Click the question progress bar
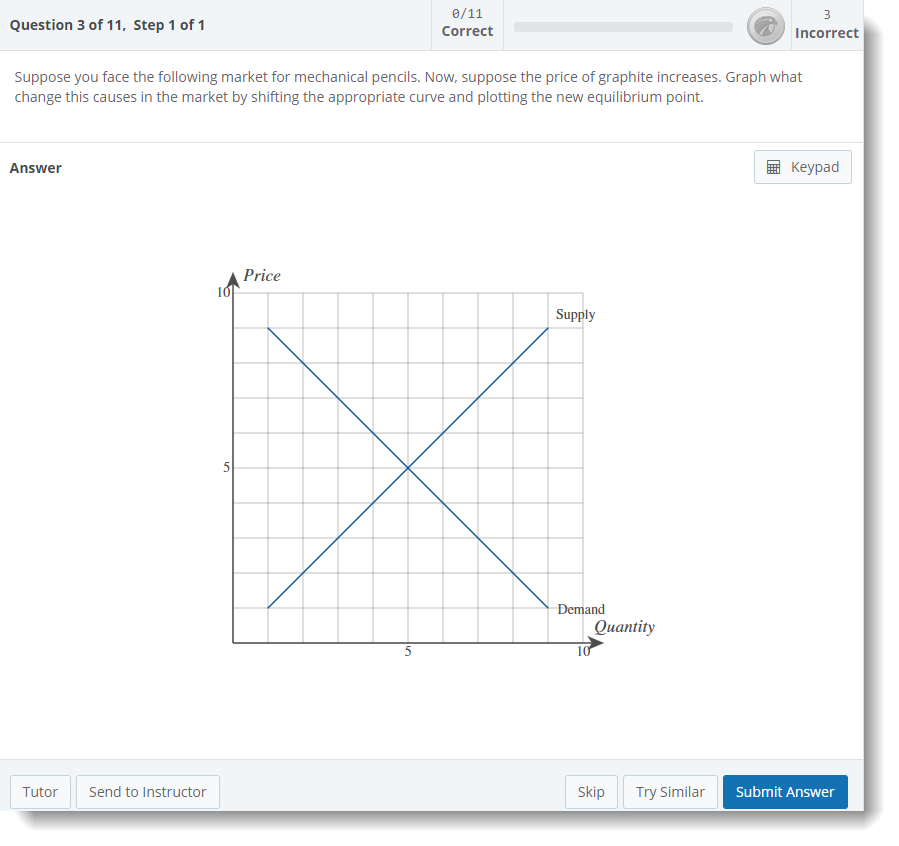 623,27
